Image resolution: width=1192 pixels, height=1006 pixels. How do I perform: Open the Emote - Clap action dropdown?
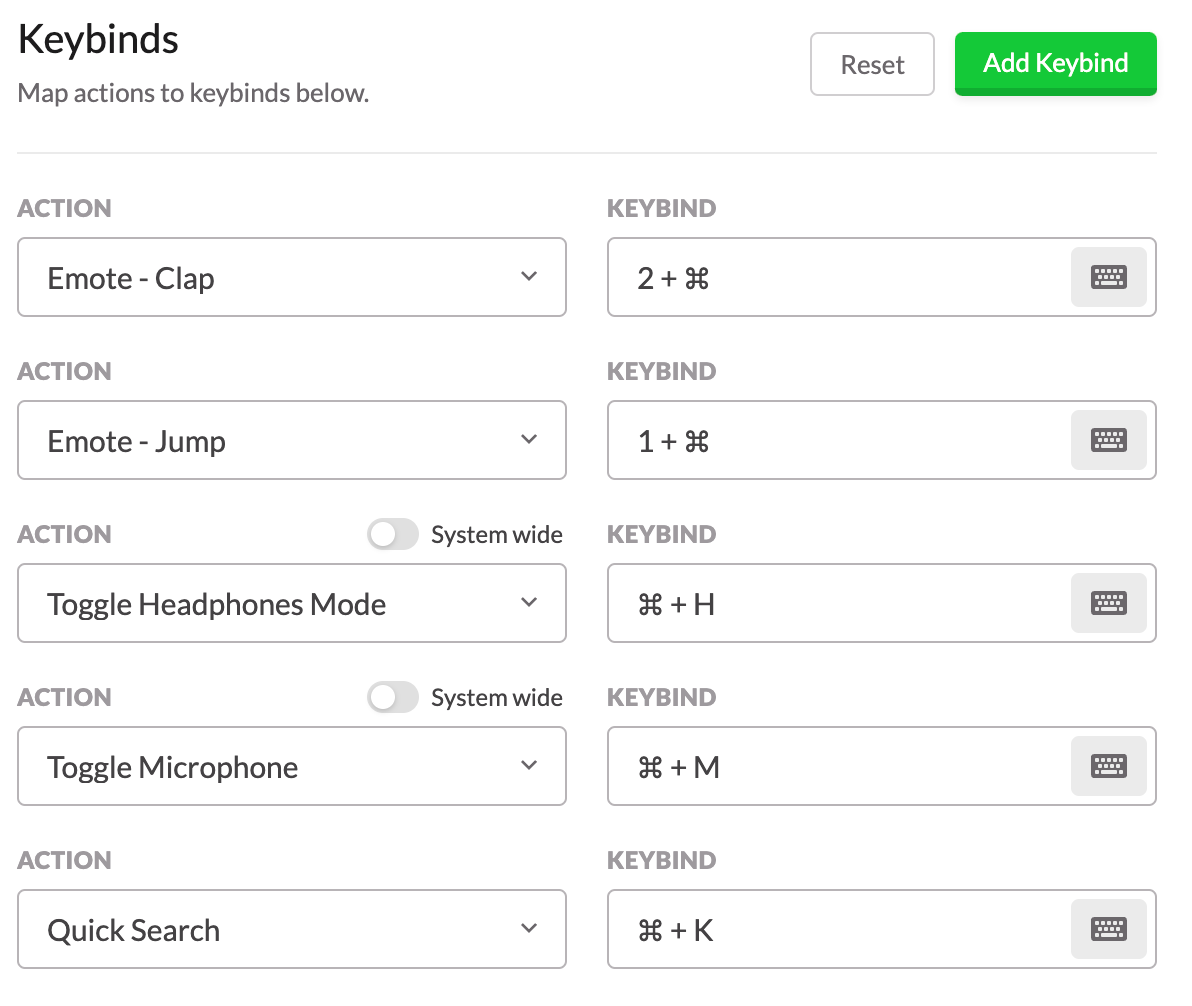292,277
